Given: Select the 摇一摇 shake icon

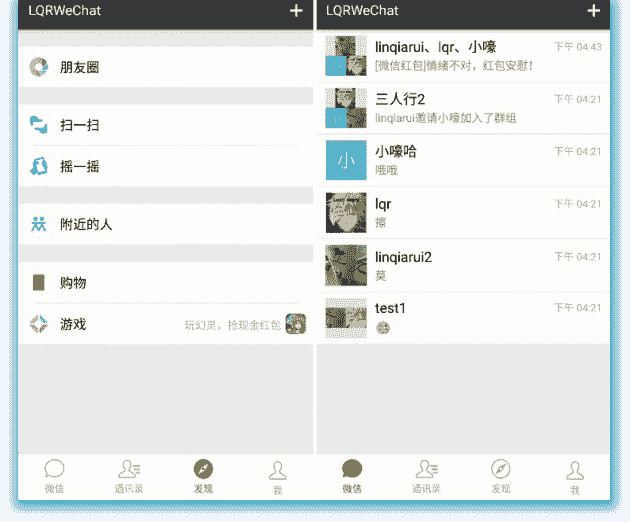Looking at the screenshot, I should [39, 166].
